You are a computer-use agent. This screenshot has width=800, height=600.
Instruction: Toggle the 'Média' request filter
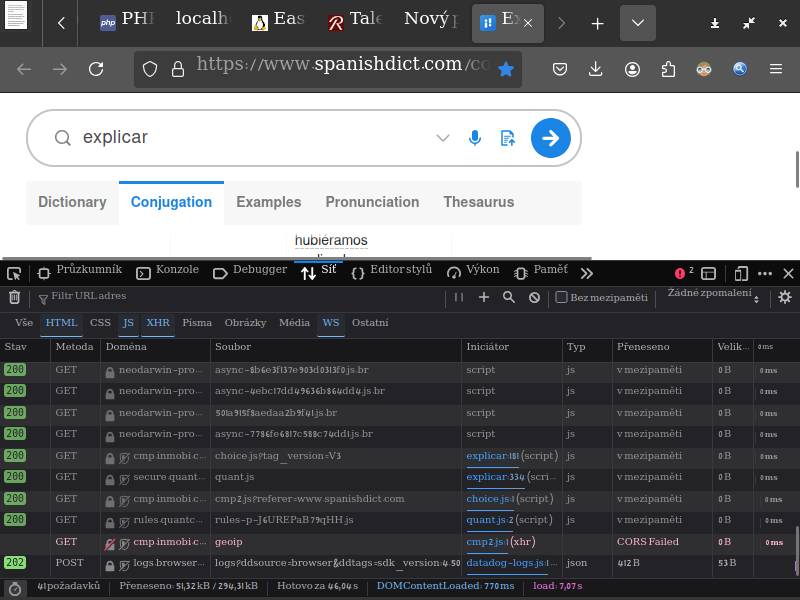[x=294, y=323]
